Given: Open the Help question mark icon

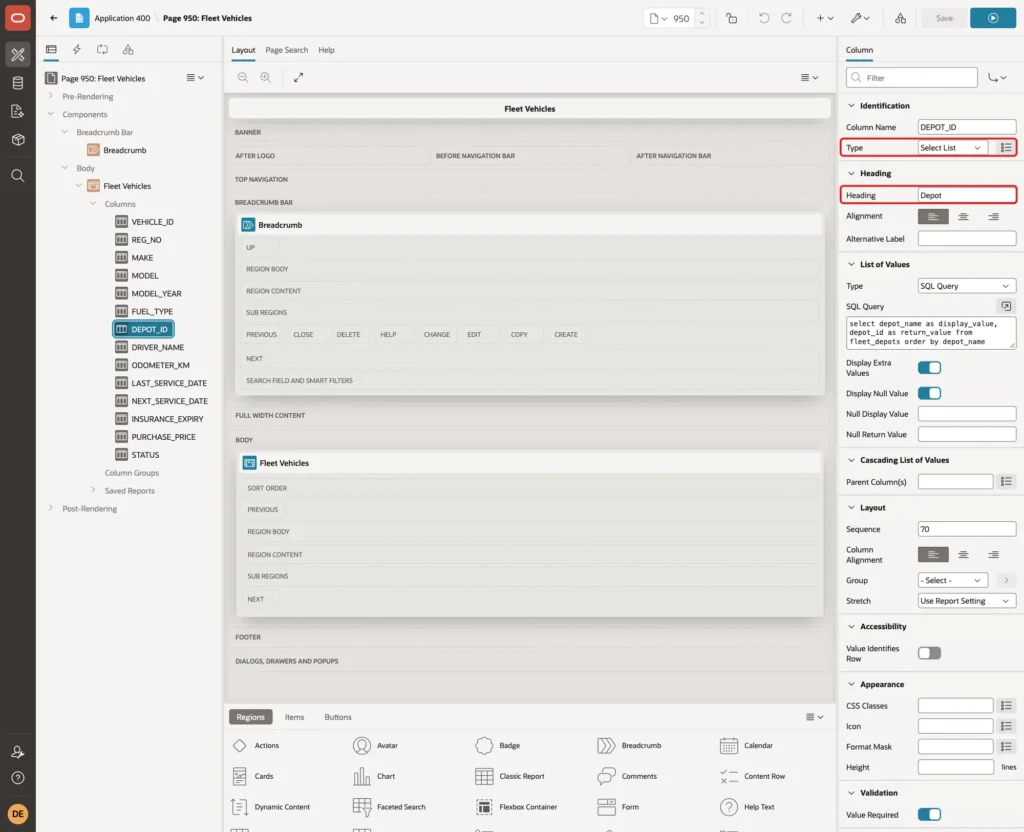Looking at the screenshot, I should click(18, 778).
